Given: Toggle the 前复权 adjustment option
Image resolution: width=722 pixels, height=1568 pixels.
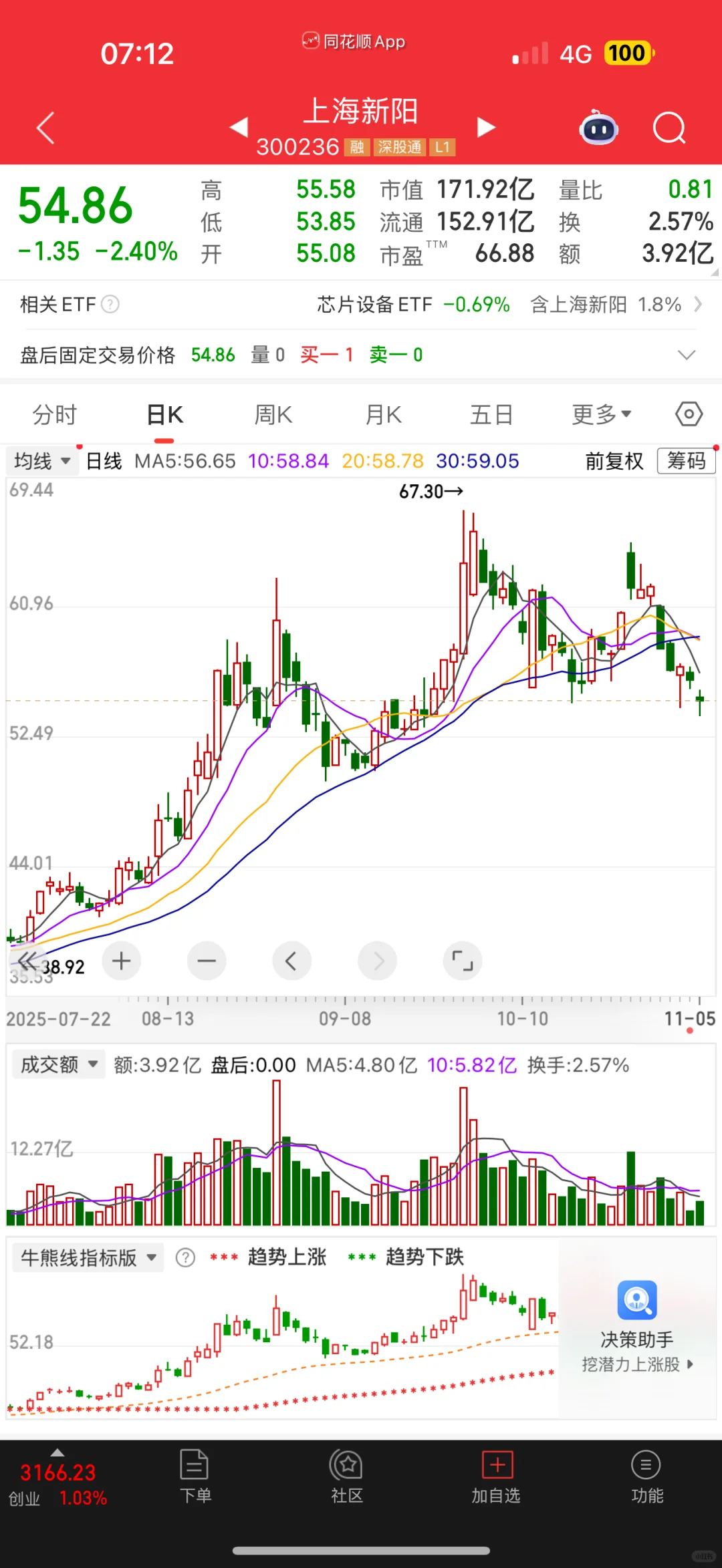Looking at the screenshot, I should [614, 461].
